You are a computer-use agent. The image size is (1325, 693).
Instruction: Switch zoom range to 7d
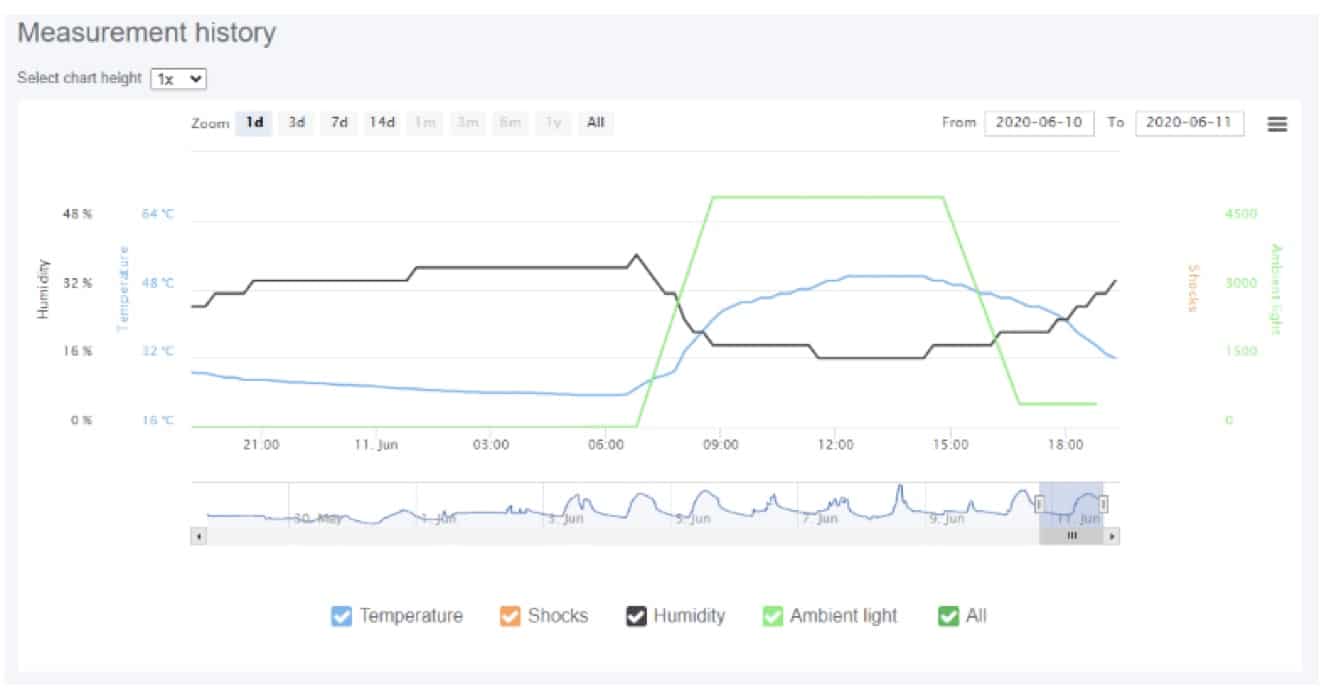coord(339,123)
